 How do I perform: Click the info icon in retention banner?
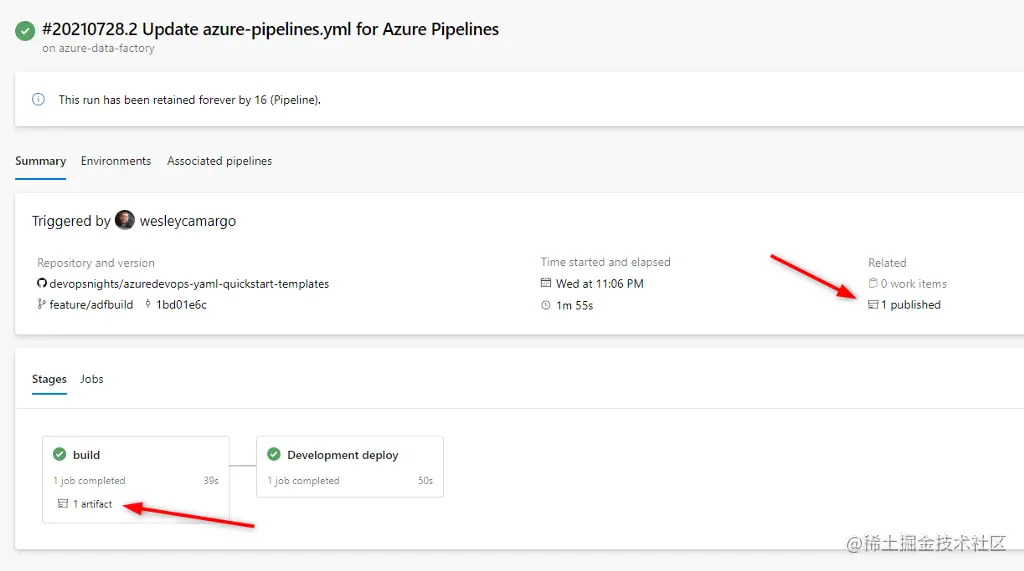[x=39, y=99]
